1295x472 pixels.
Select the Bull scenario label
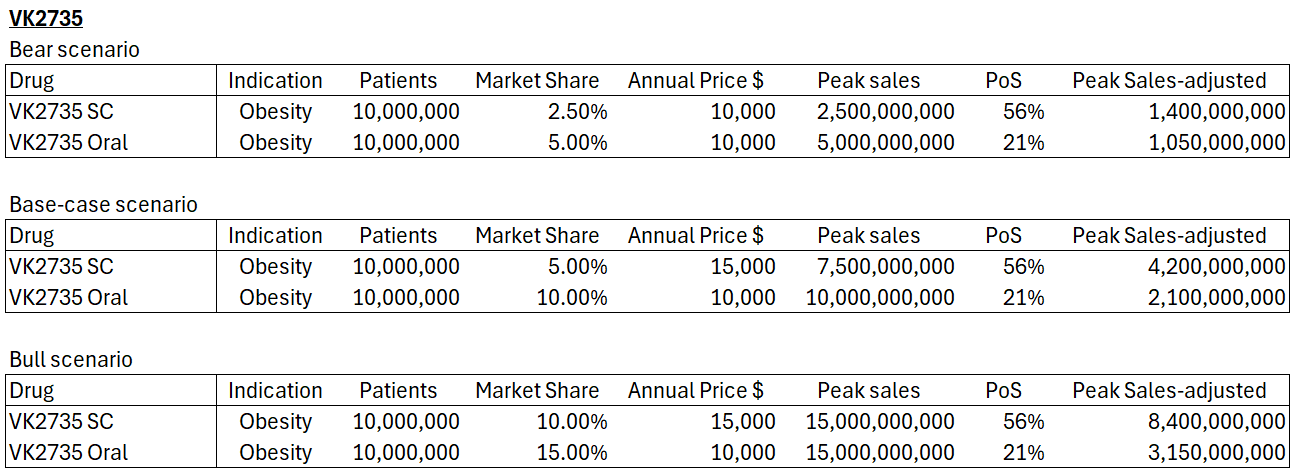coord(71,359)
